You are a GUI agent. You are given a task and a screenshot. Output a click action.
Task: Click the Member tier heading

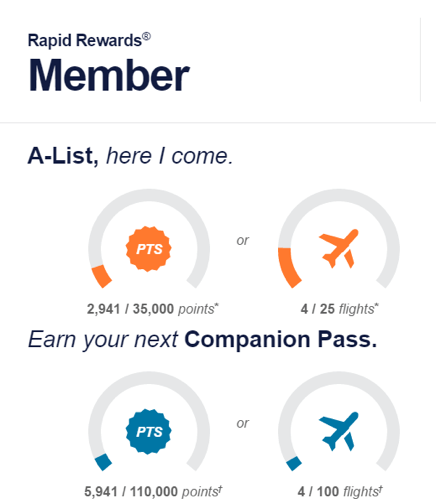(x=109, y=75)
